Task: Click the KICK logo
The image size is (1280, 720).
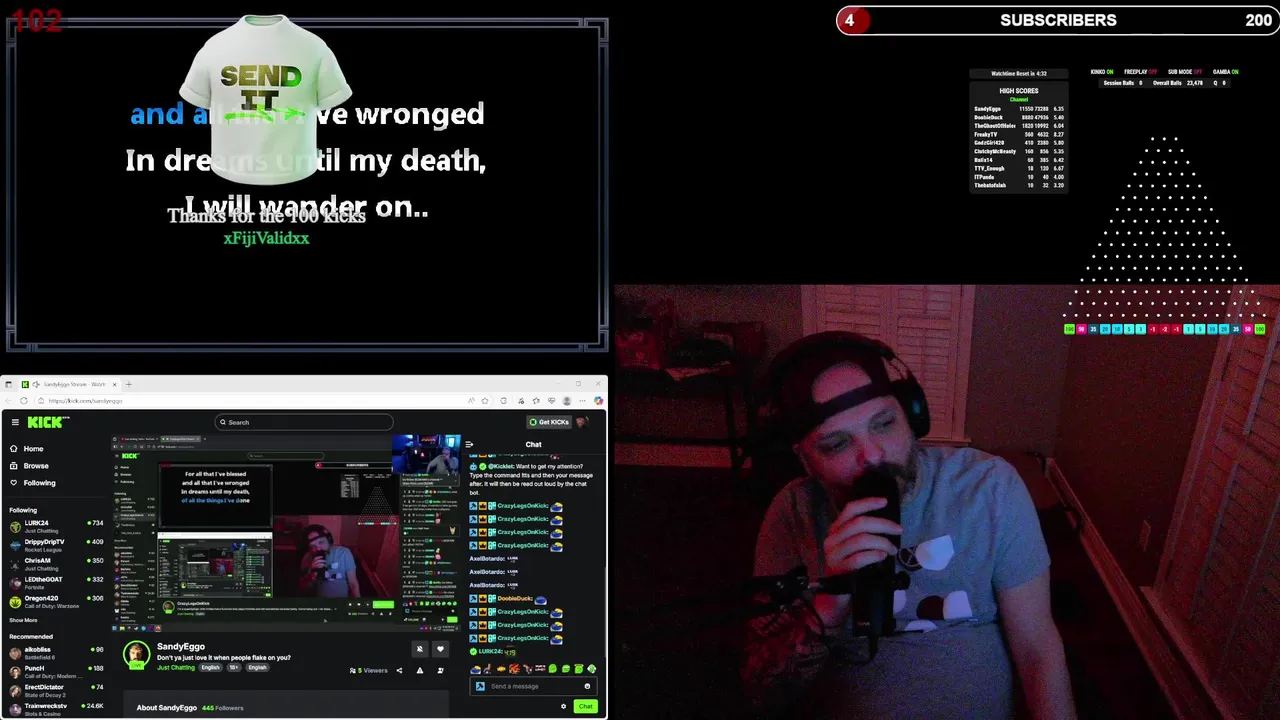Action: pos(48,422)
